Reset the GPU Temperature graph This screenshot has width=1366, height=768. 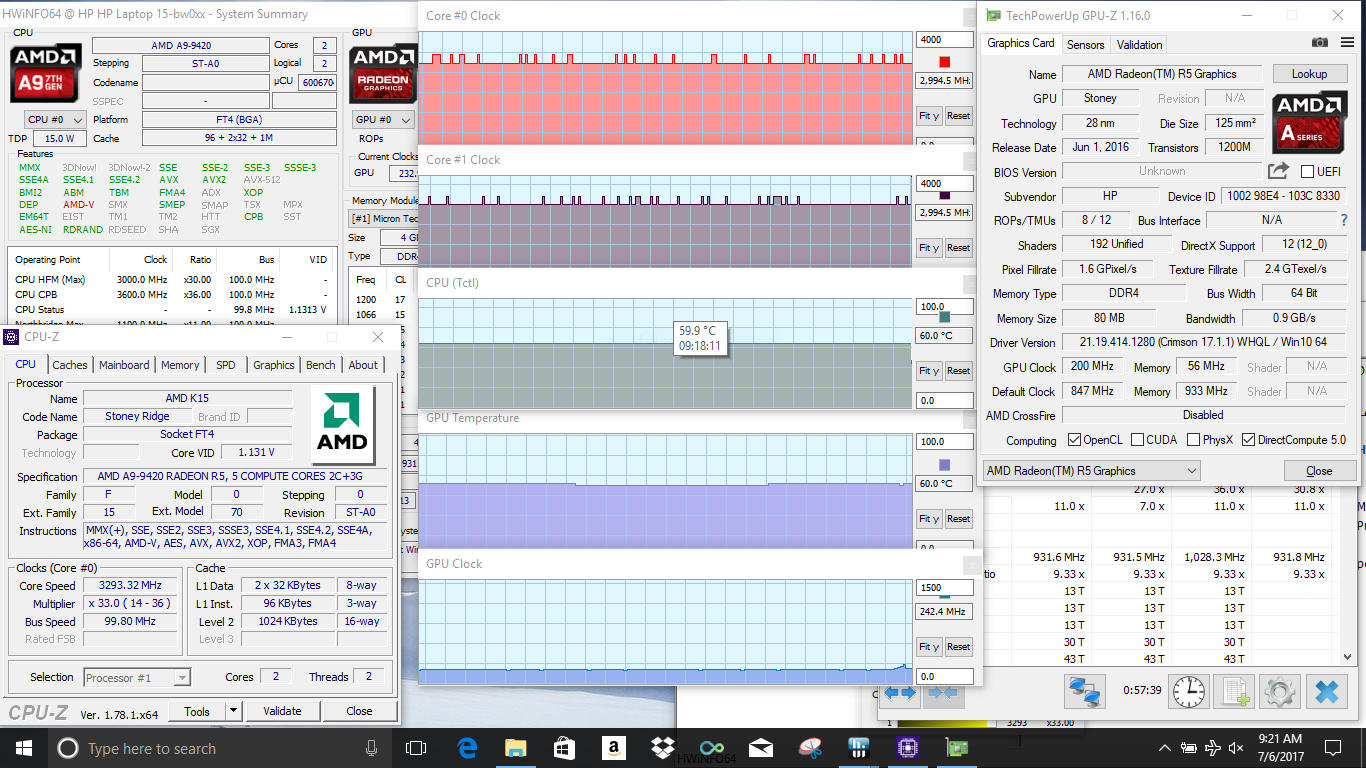pos(958,519)
